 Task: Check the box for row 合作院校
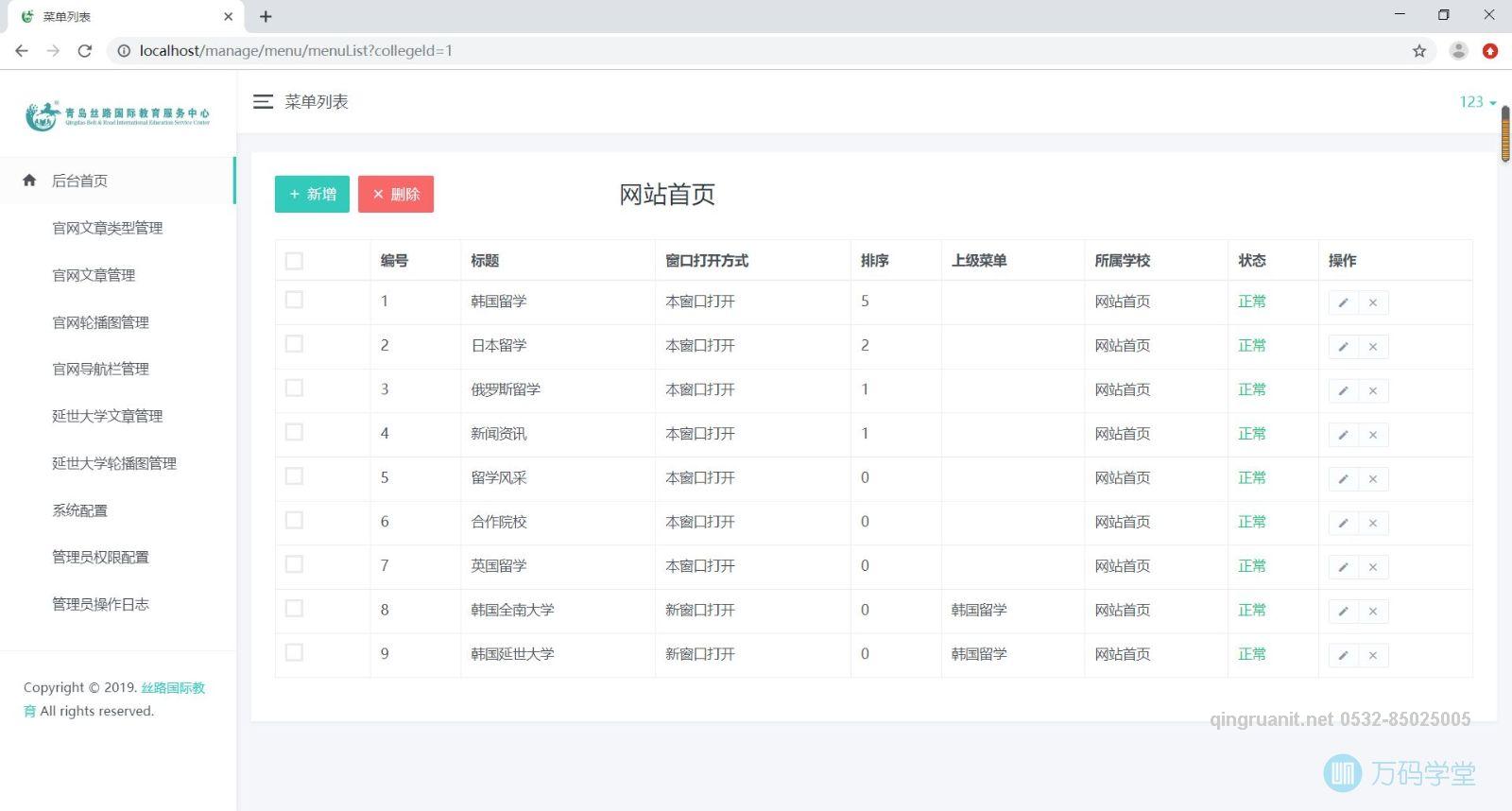294,520
